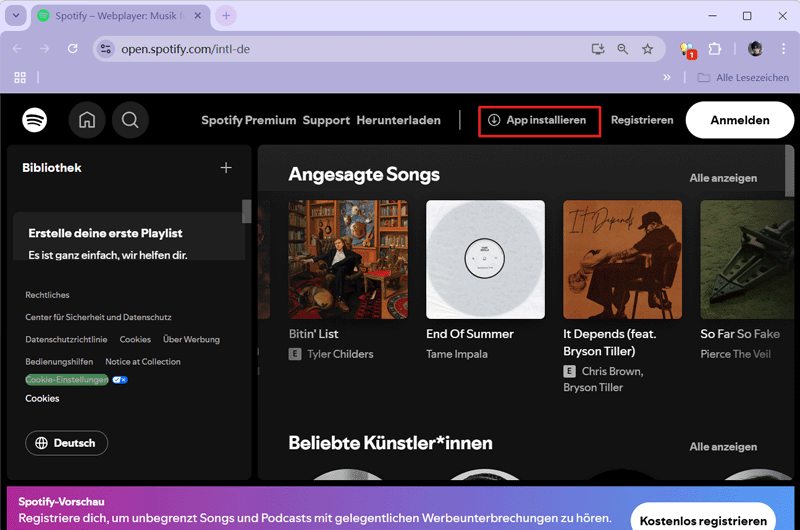Create playlist with the Bibliothek plus icon
800x530 pixels.
pos(226,167)
